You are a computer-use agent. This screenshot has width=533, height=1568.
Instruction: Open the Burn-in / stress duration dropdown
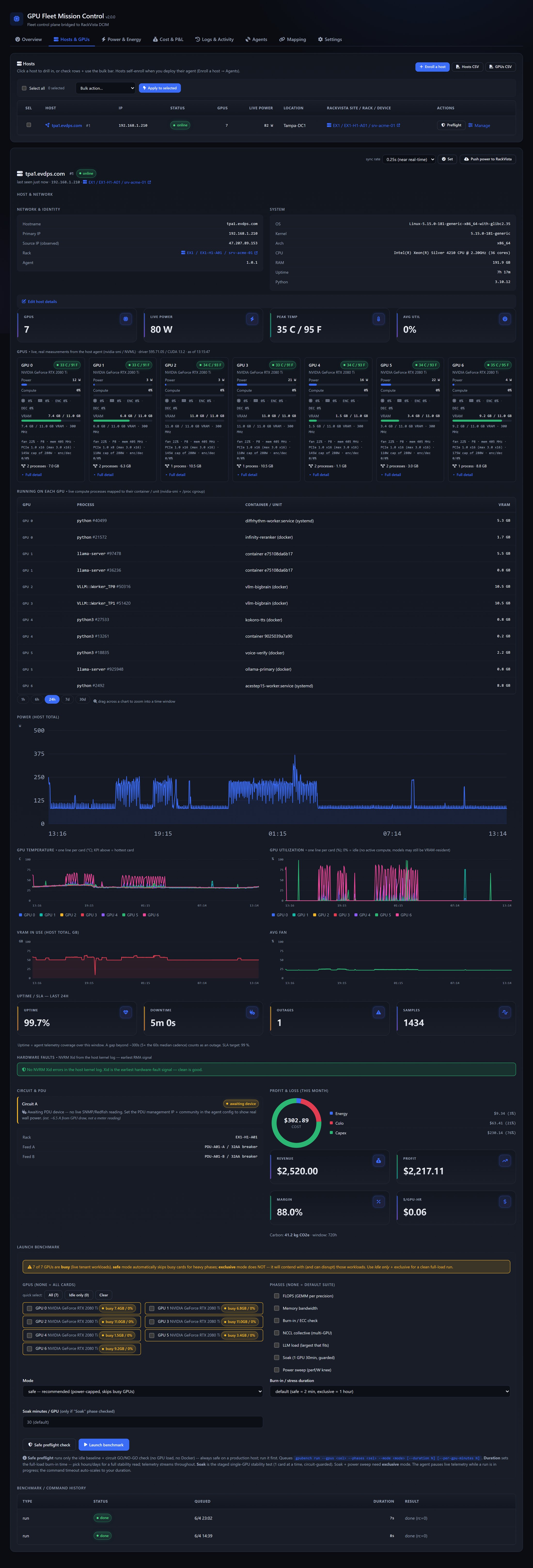(390, 1392)
